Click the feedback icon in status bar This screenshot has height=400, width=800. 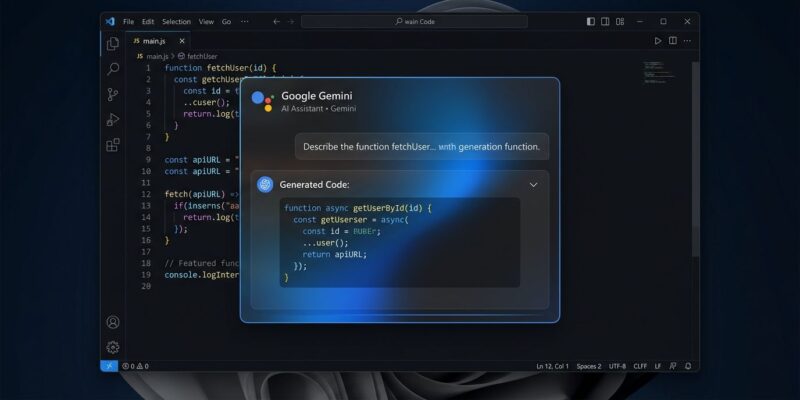(x=673, y=366)
